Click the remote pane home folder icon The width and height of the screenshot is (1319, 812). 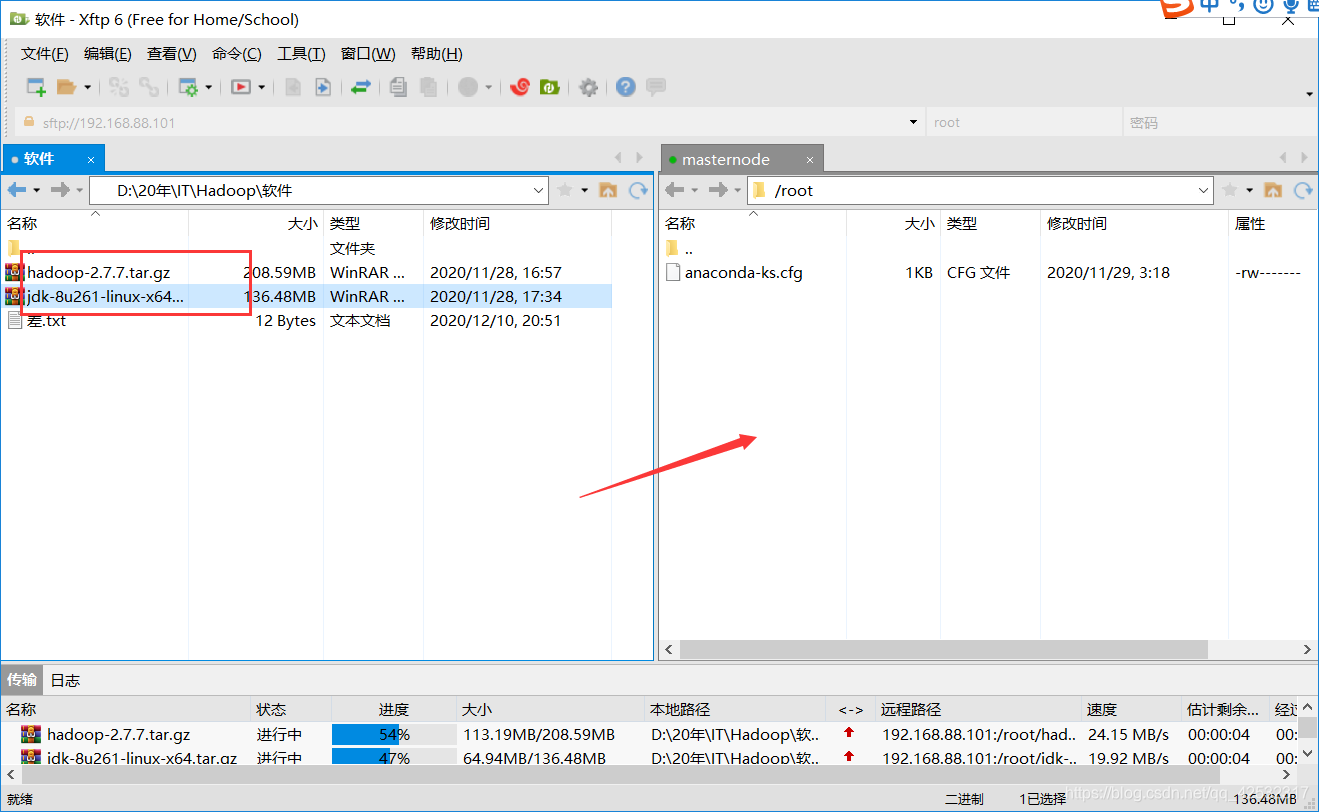[x=1273, y=190]
